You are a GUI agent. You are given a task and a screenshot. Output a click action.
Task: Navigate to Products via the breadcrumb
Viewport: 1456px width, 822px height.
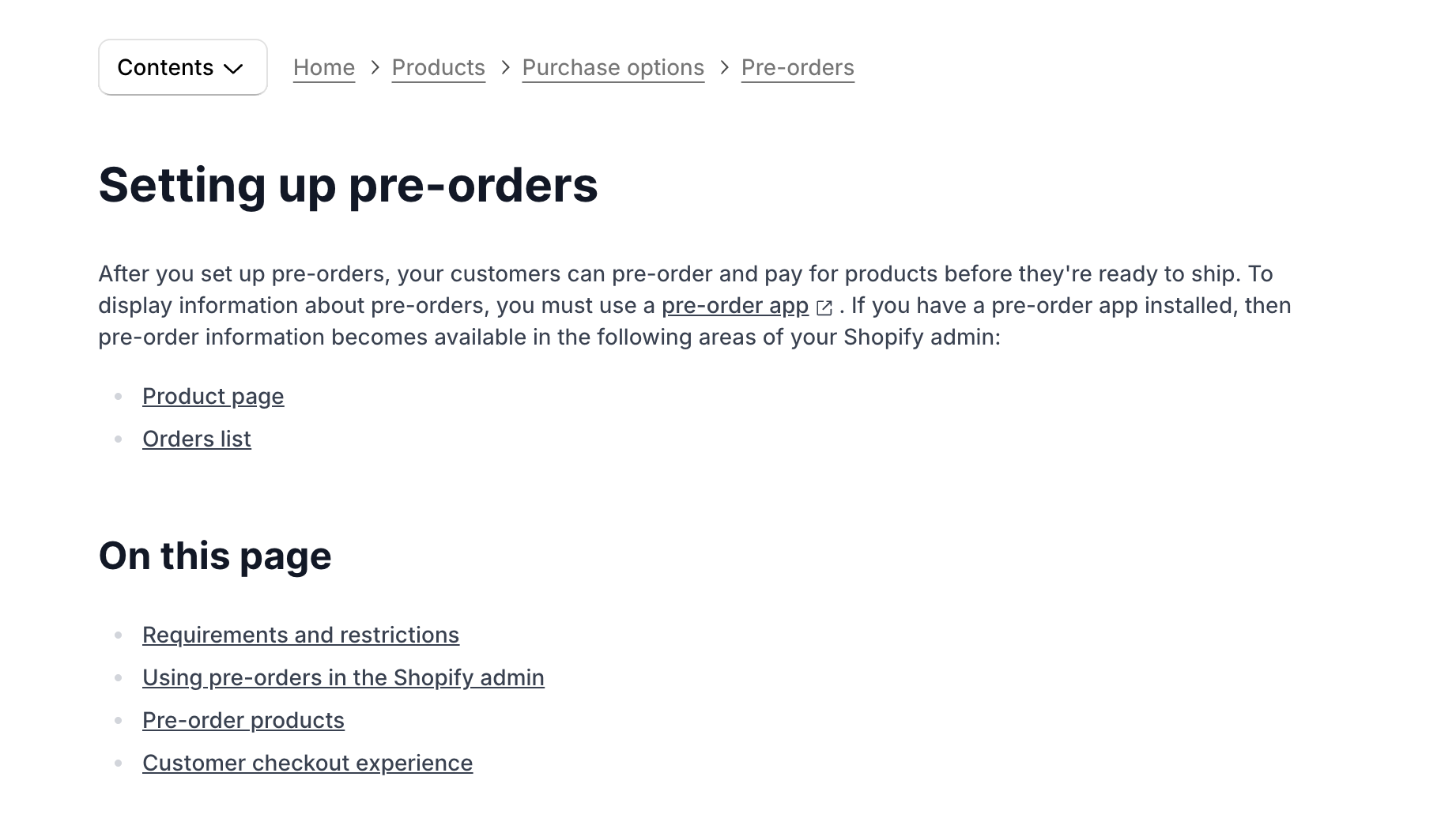(x=438, y=67)
